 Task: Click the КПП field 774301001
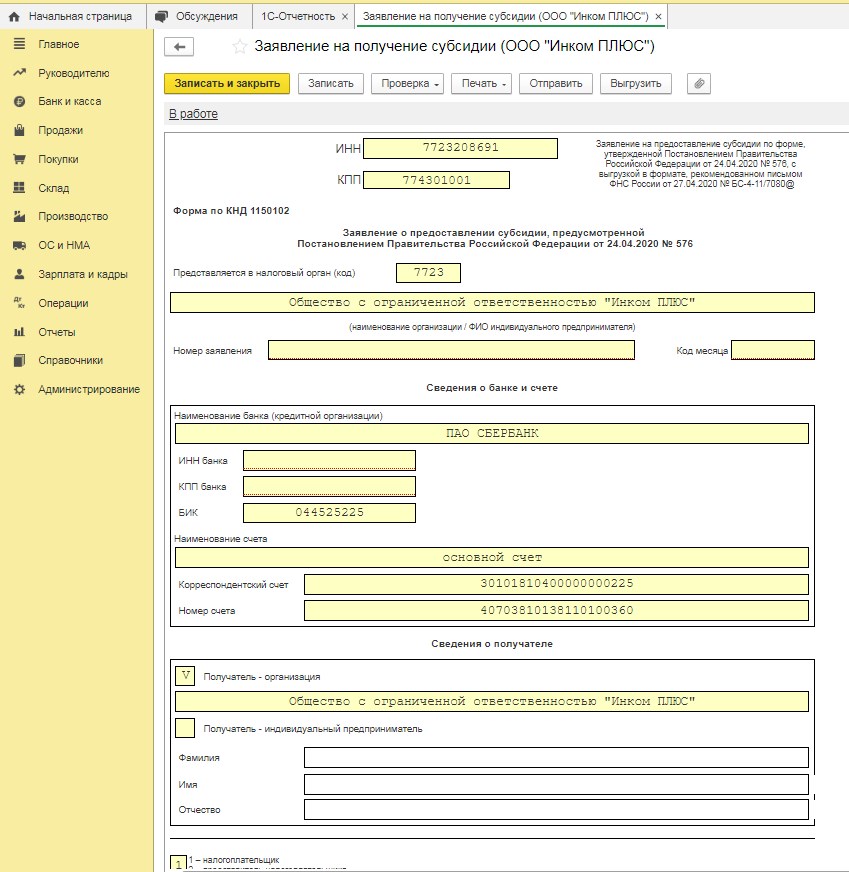[x=436, y=180]
